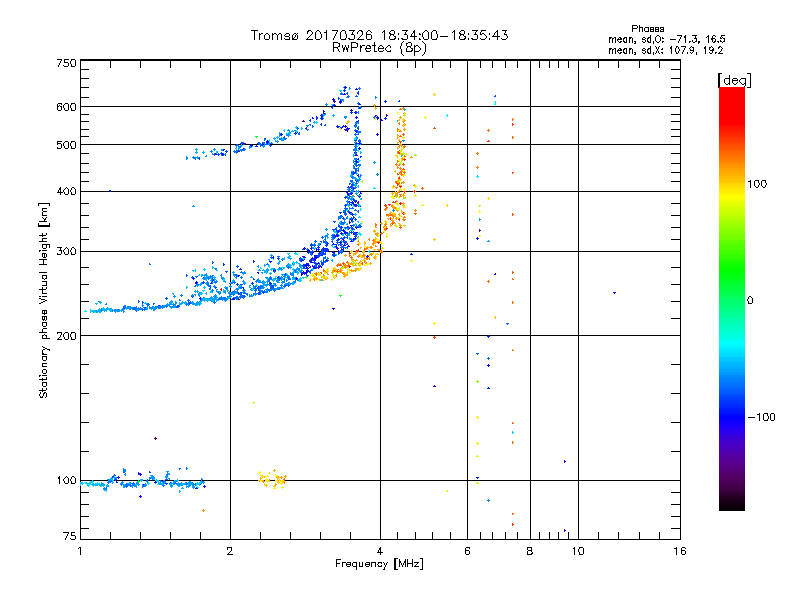Screen dimensions: 800x600
Task: Click the x-axis tick label '6'
Action: coord(467,551)
